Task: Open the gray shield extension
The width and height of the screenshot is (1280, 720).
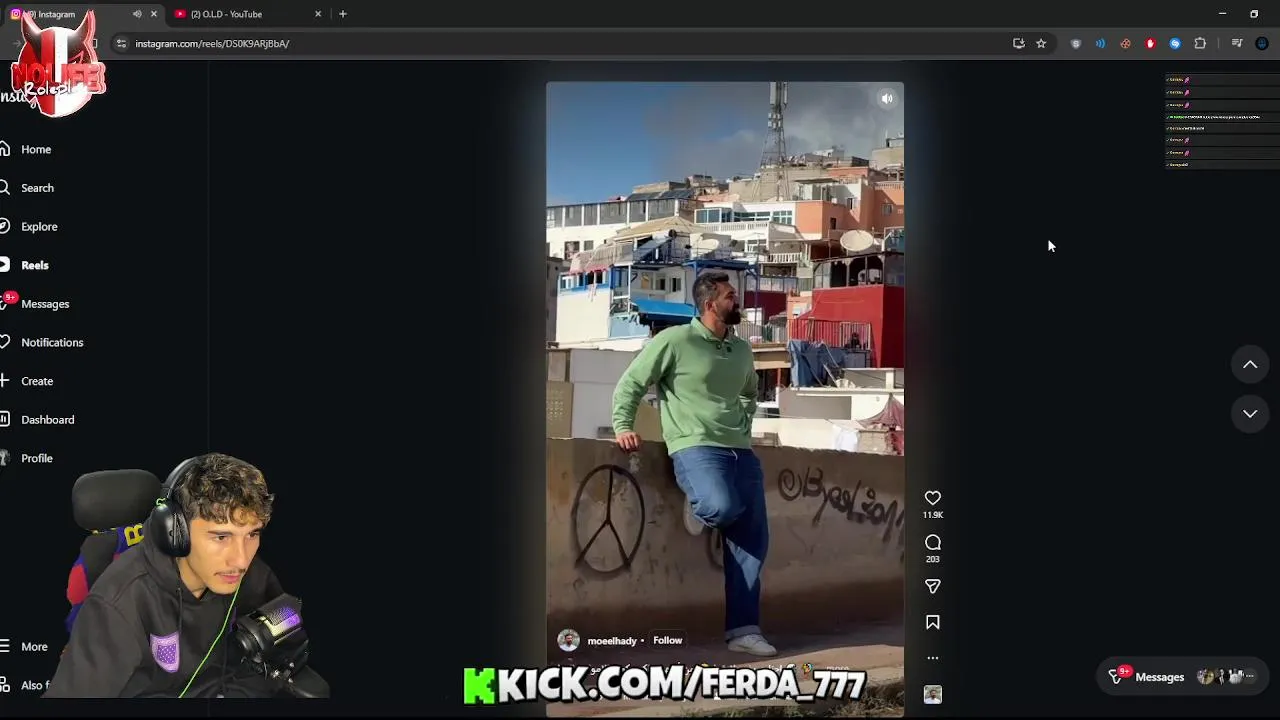Action: (1076, 44)
